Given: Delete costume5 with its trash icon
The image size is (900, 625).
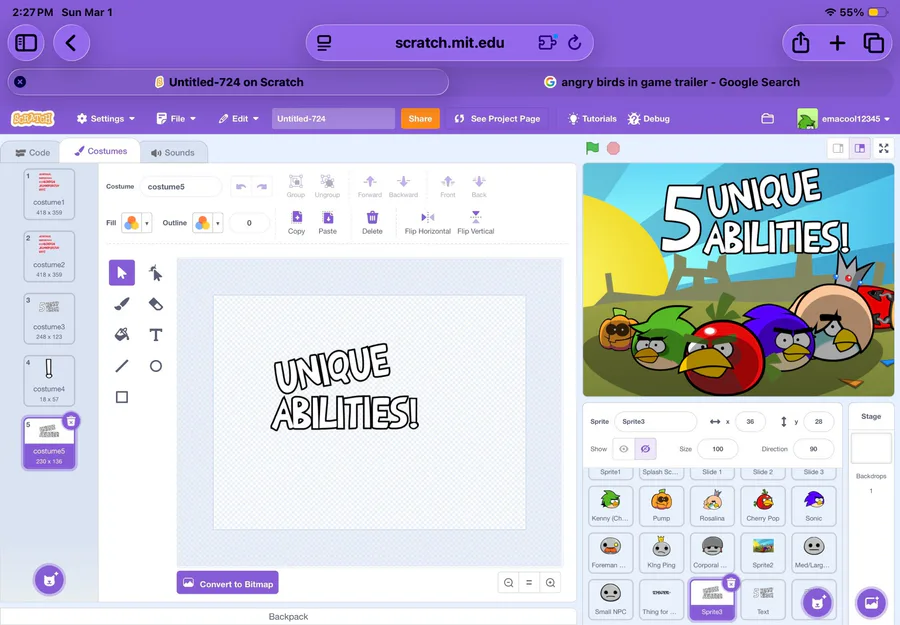Looking at the screenshot, I should tap(71, 421).
